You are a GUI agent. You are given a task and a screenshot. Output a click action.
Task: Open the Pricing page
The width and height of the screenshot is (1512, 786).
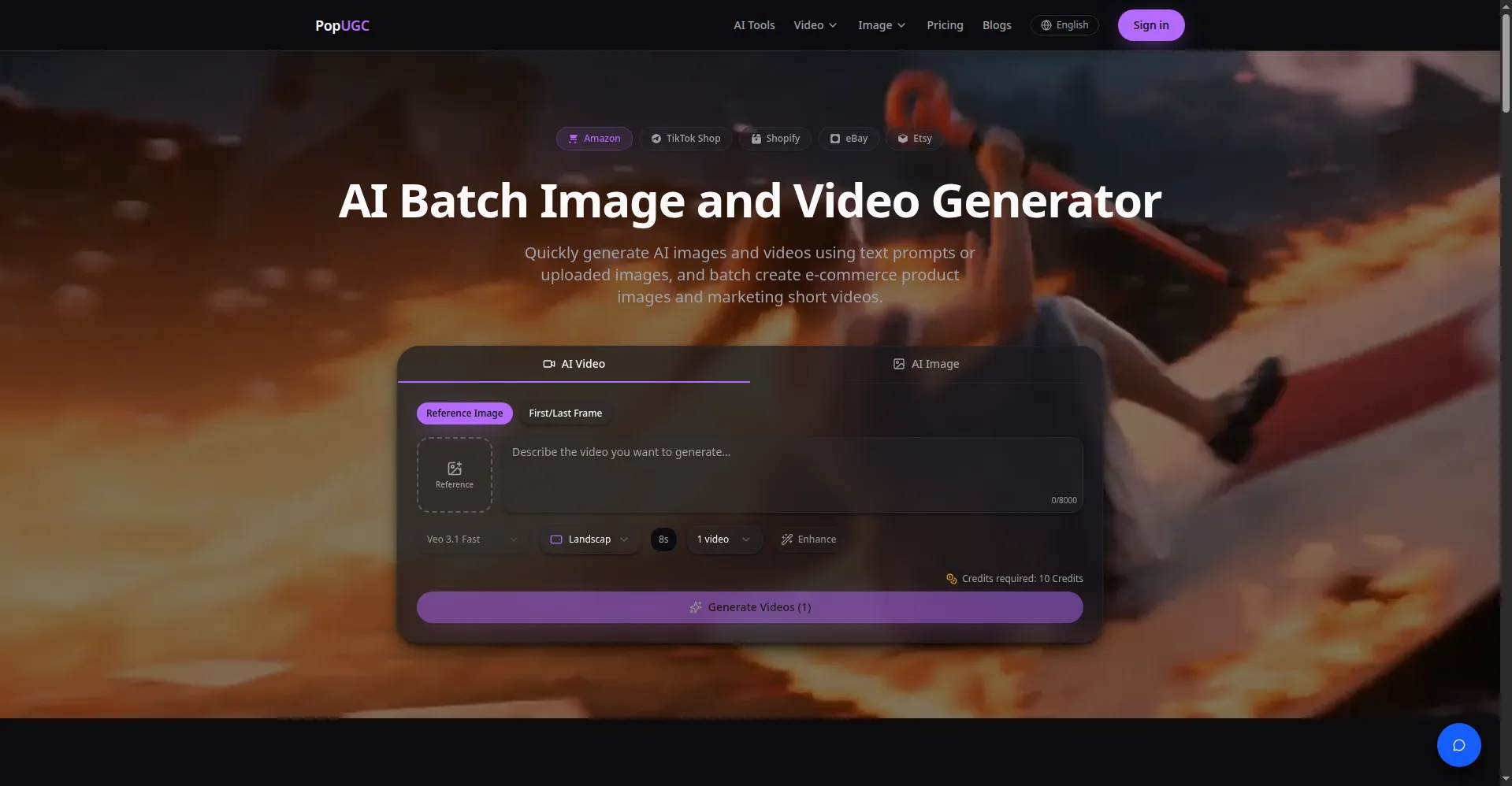click(945, 25)
